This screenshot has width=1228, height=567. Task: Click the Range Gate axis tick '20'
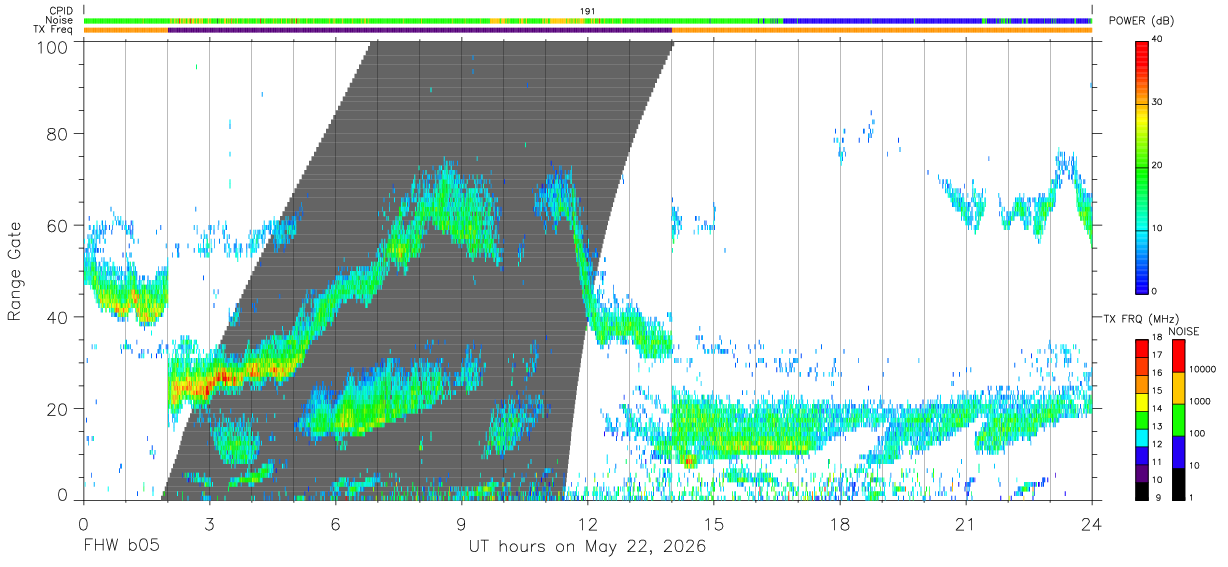[58, 409]
